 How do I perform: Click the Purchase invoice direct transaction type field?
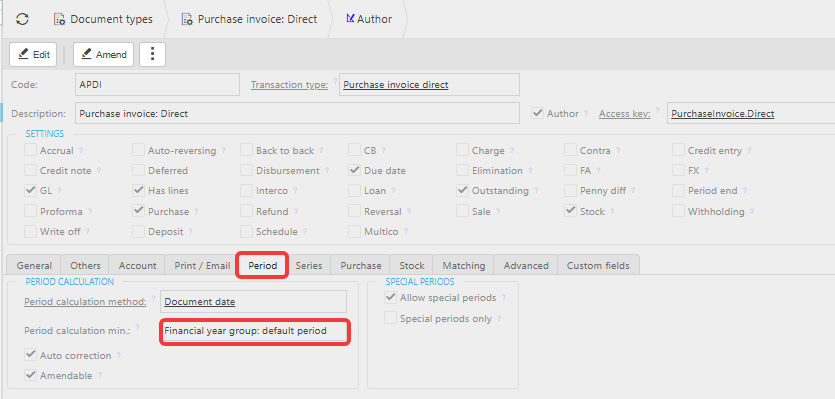click(x=429, y=85)
